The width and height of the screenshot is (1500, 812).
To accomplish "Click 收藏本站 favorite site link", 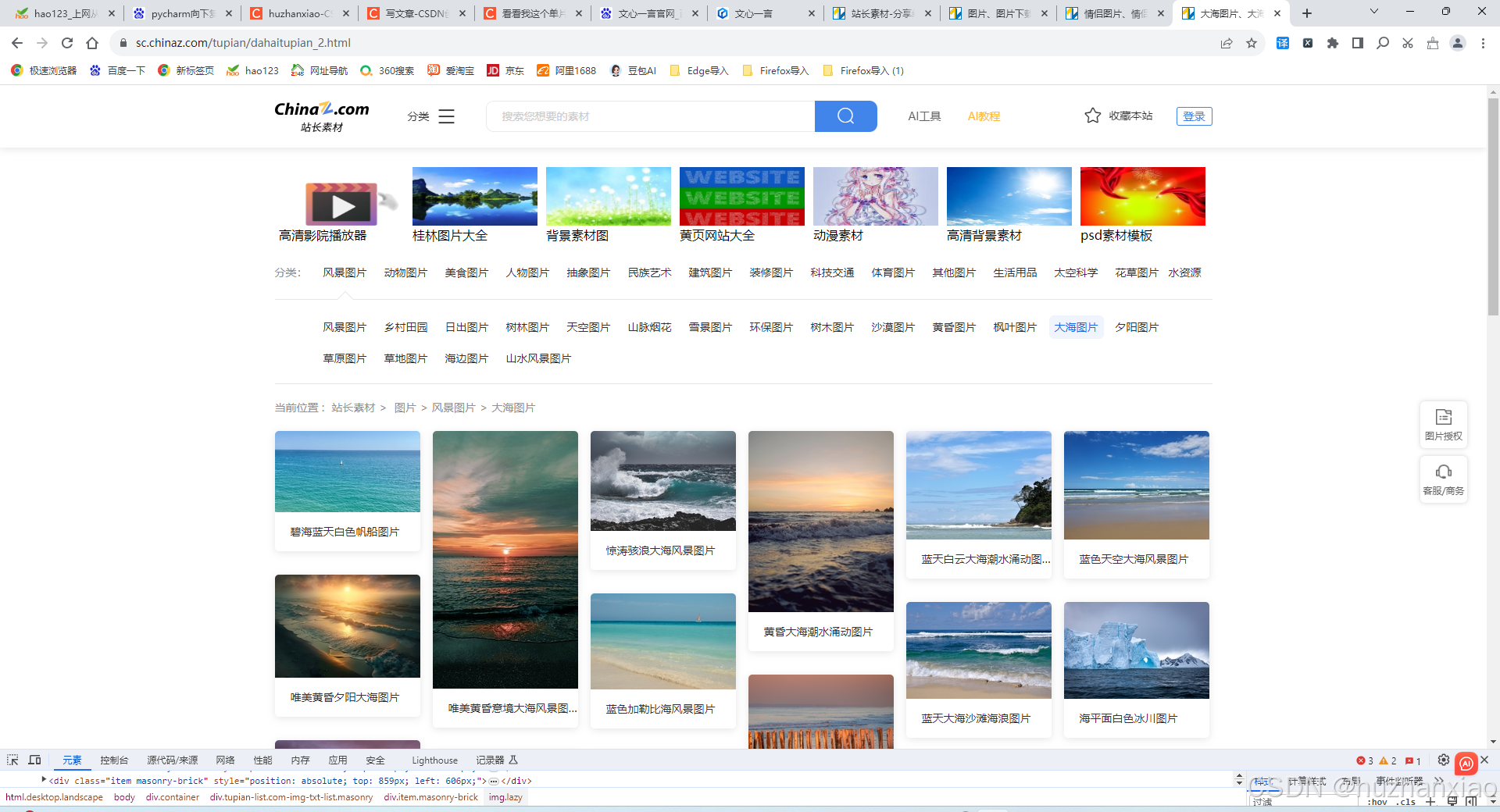I will tap(1119, 116).
